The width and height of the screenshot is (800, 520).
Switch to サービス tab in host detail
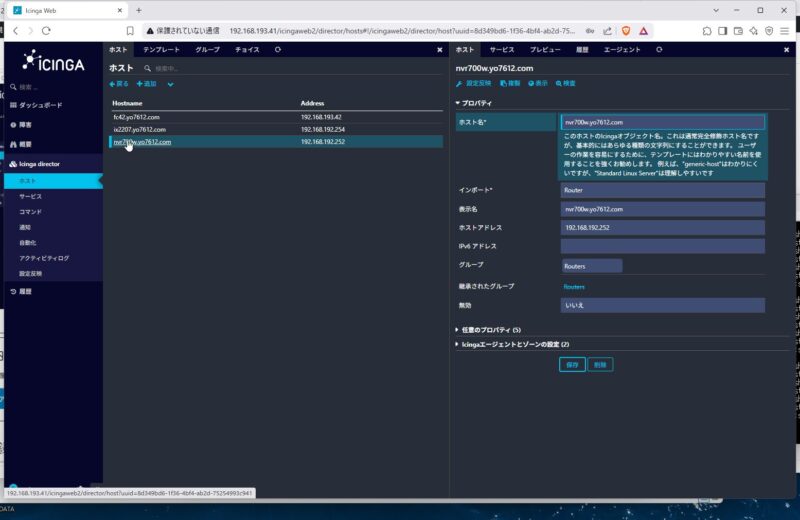click(x=502, y=49)
